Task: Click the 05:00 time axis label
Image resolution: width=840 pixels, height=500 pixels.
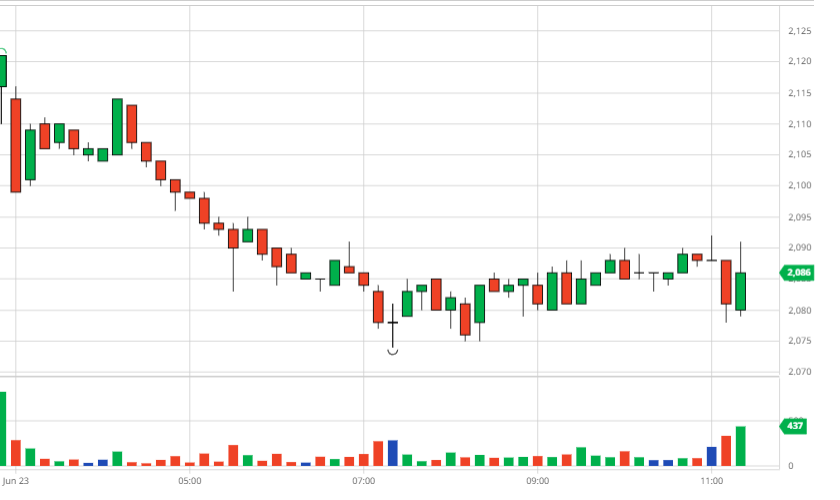Action: (190, 481)
